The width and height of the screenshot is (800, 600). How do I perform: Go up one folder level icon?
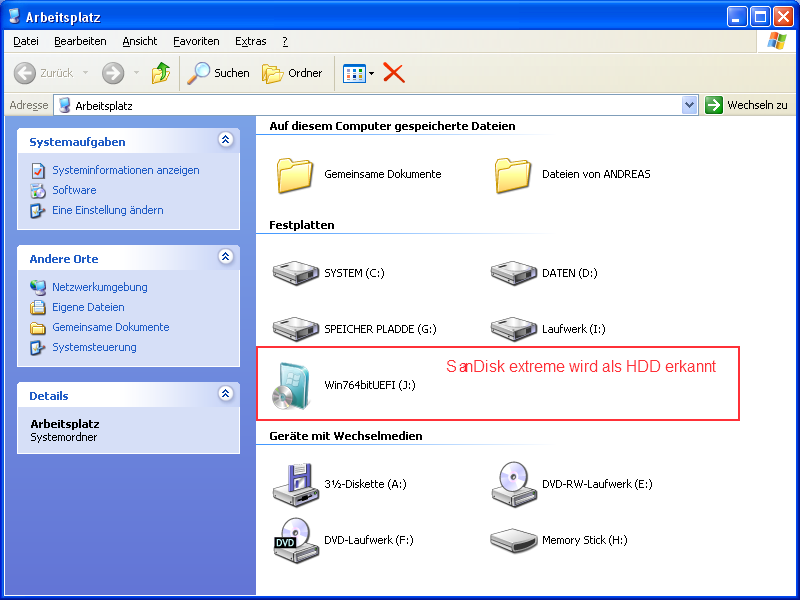[161, 73]
